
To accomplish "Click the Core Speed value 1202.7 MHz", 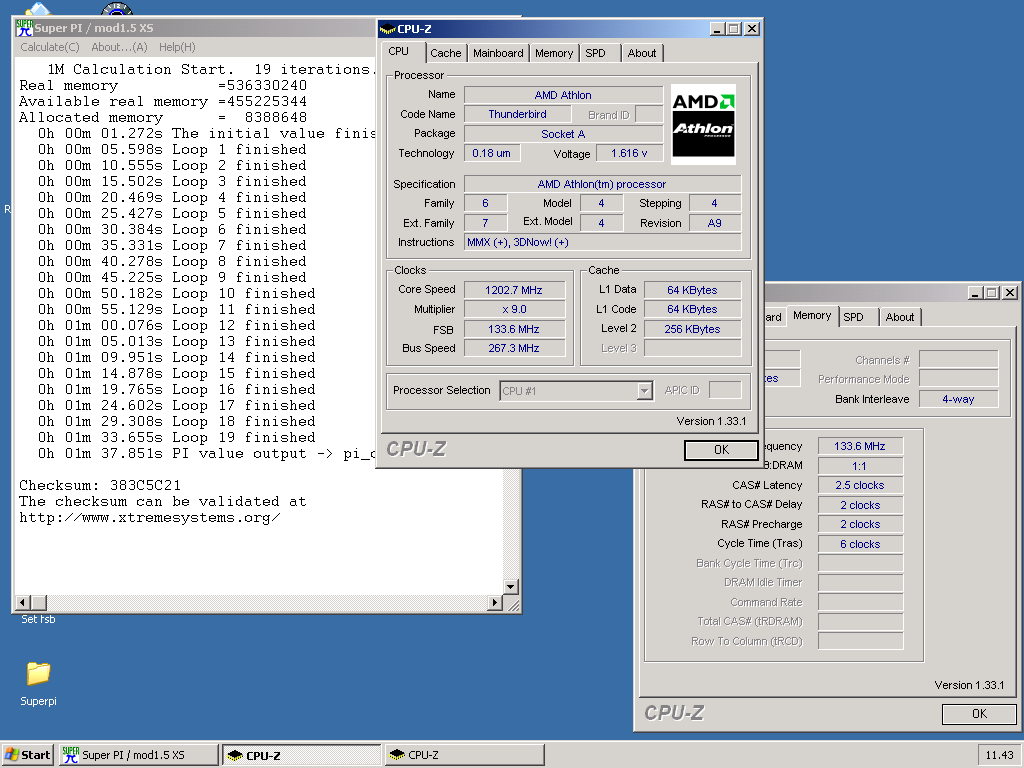I will point(514,290).
